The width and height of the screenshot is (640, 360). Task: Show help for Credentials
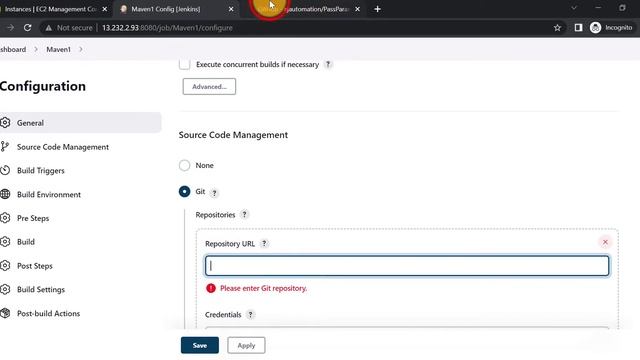(x=250, y=315)
